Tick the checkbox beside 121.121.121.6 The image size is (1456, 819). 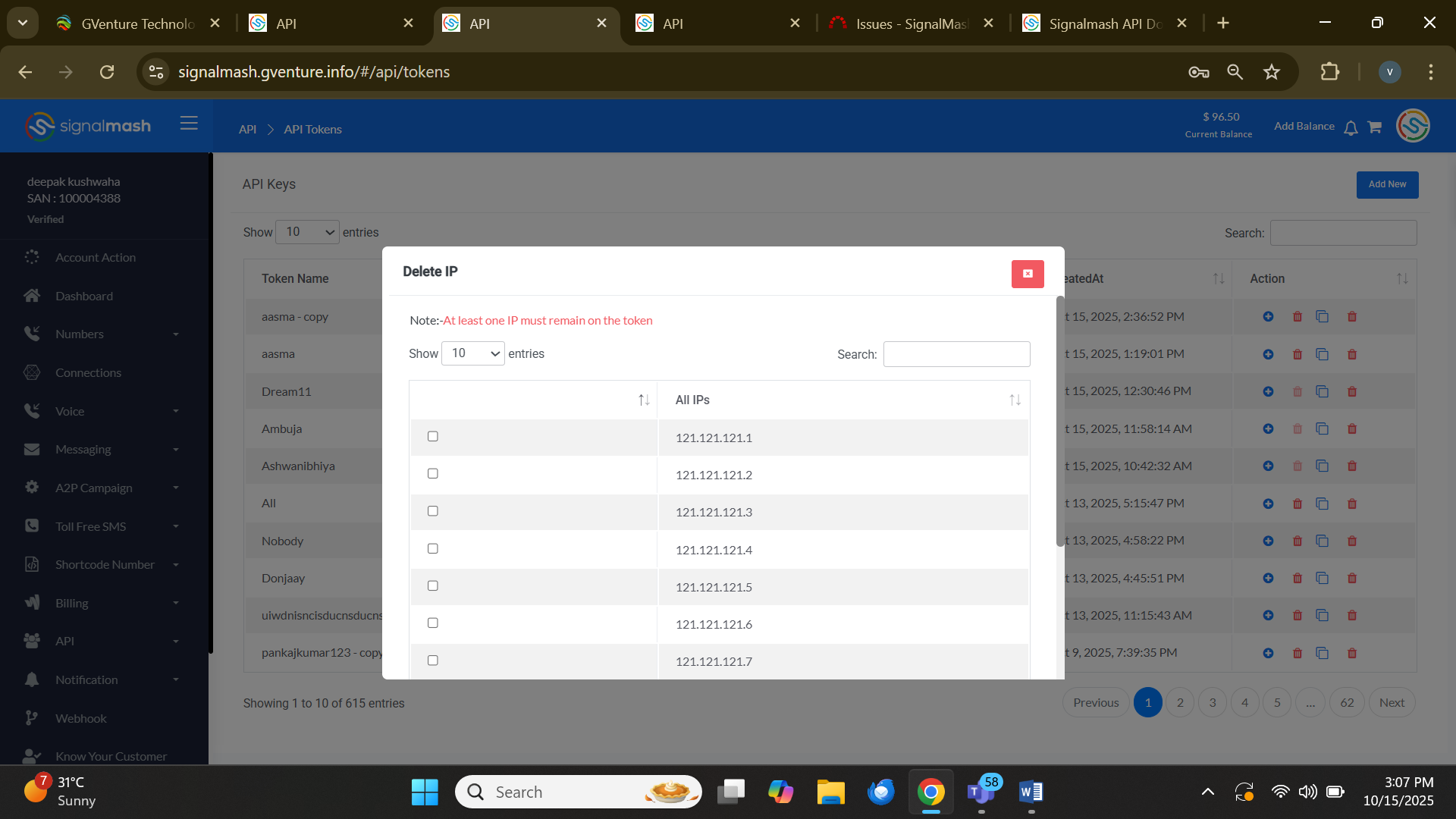pyautogui.click(x=433, y=623)
